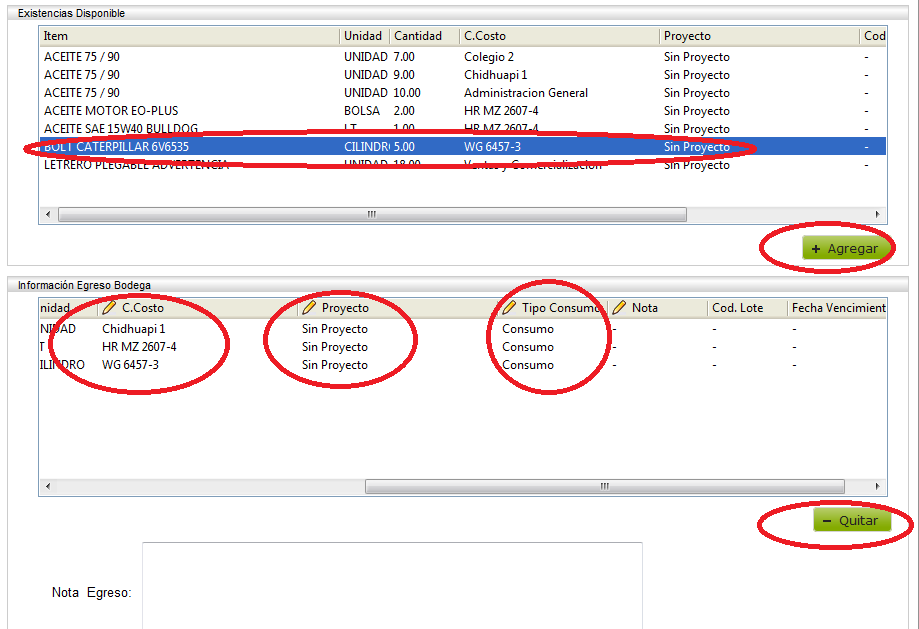Viewport: 919px width, 629px height.
Task: Click the Egreso Bodega table's right scroll arrow
Action: (877, 487)
